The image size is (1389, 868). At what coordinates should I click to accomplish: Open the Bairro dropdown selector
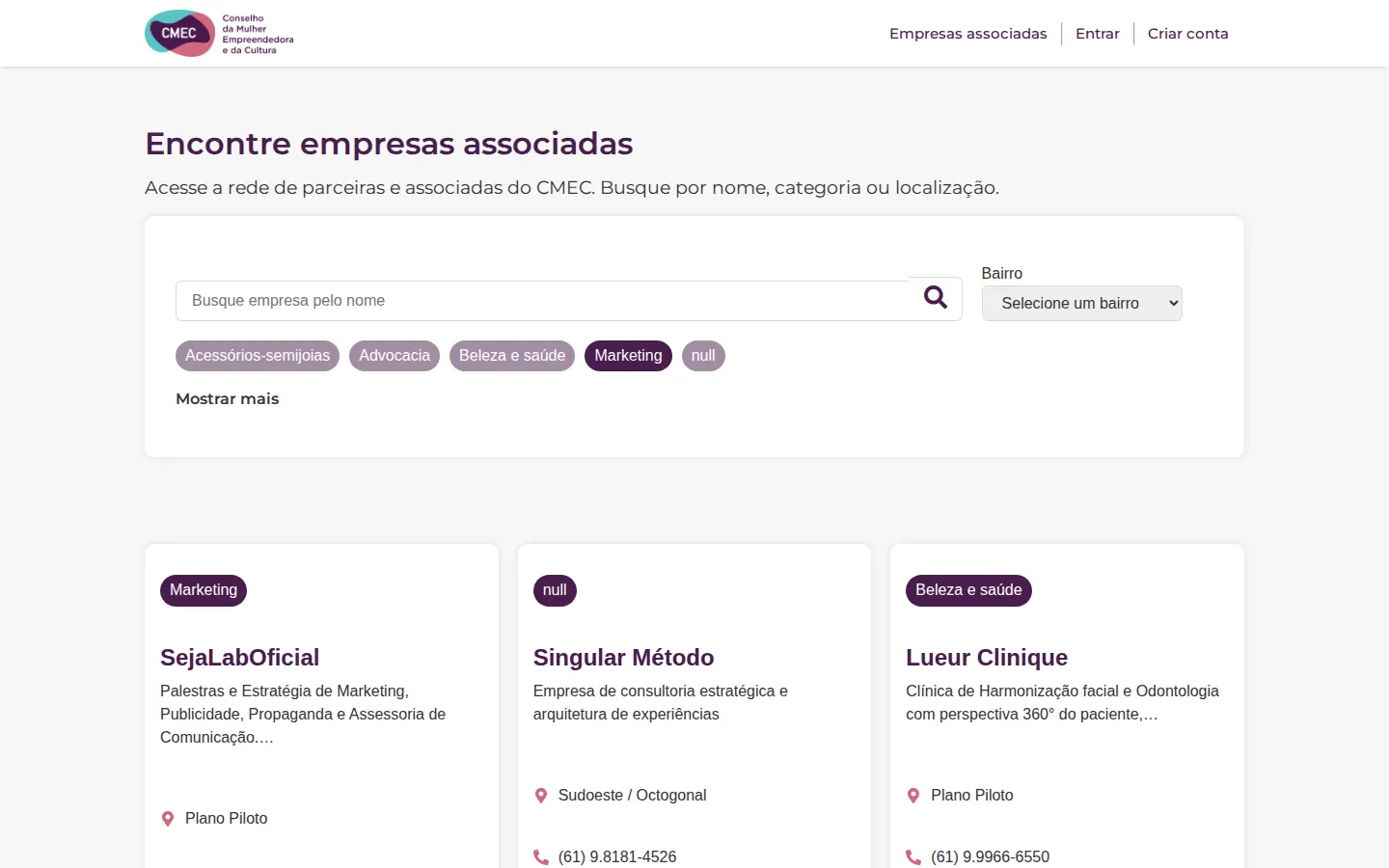click(x=1082, y=304)
